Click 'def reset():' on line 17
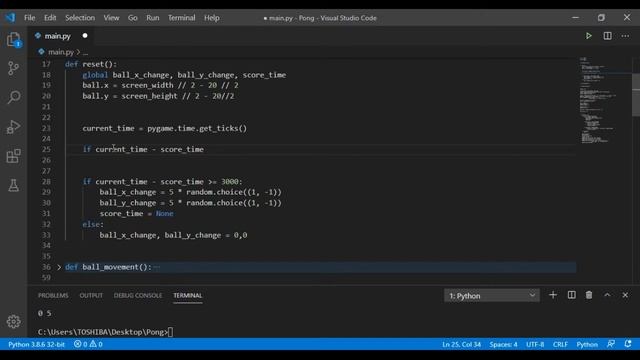This screenshot has height=360, width=640. pyautogui.click(x=91, y=64)
